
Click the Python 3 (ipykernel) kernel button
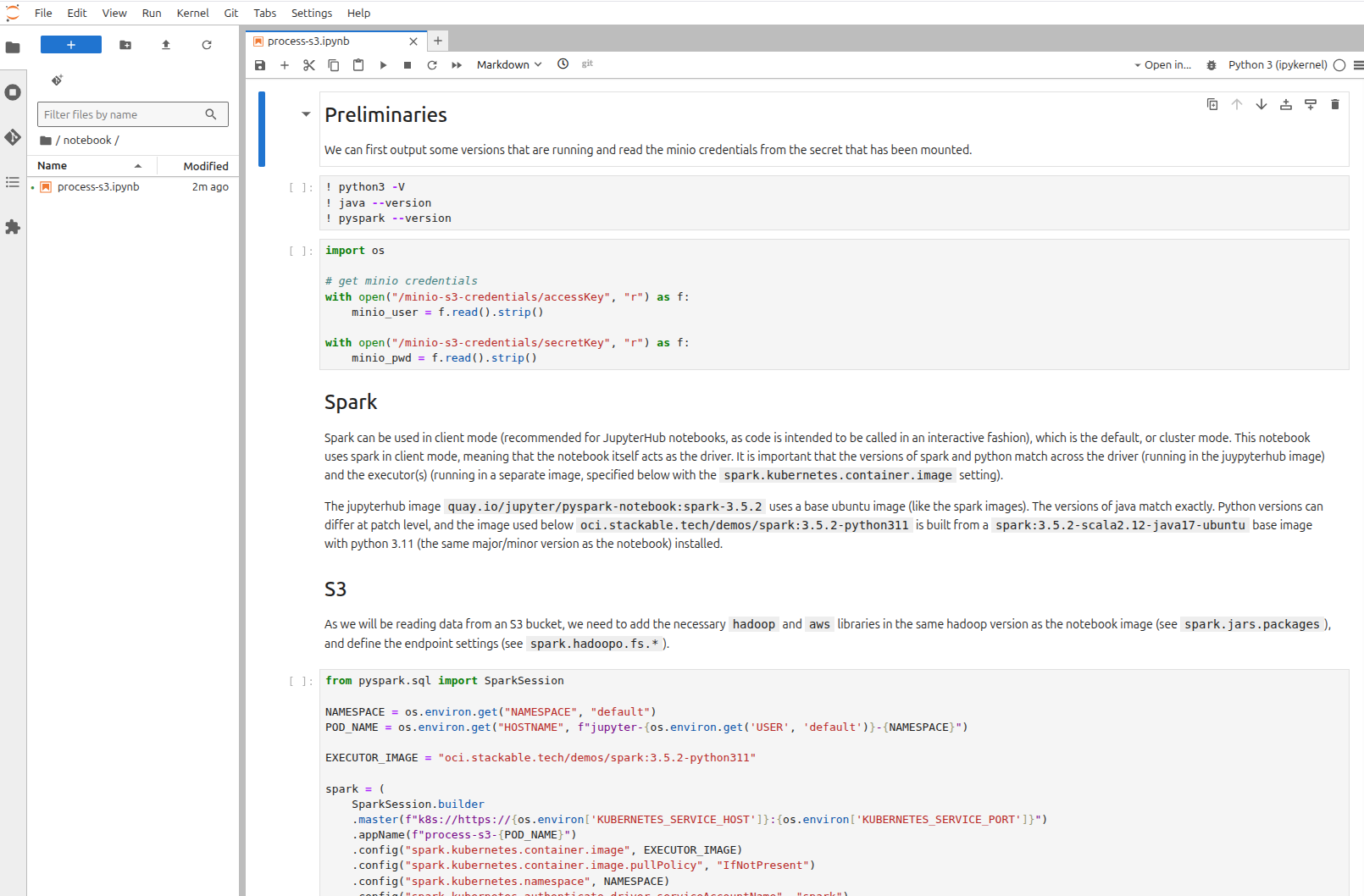tap(1277, 65)
